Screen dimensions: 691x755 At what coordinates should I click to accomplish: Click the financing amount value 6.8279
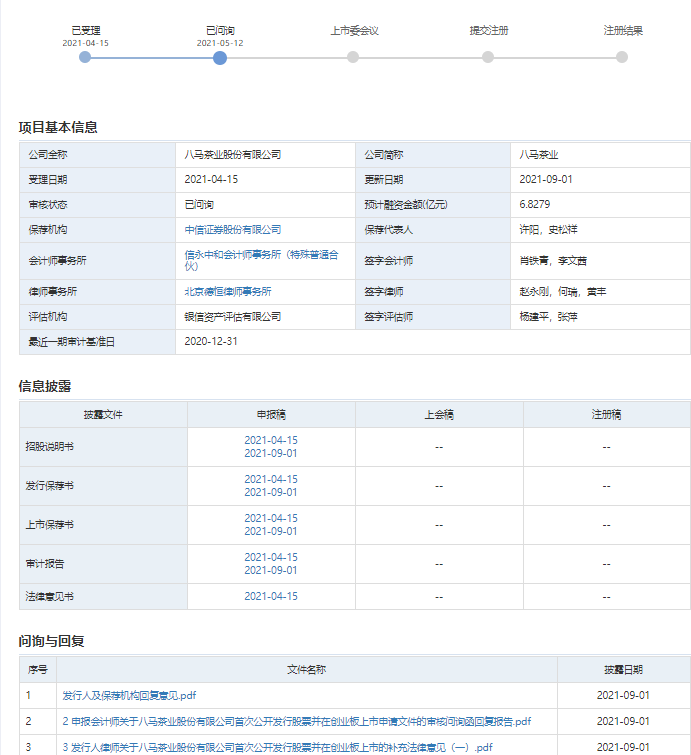tap(535, 204)
